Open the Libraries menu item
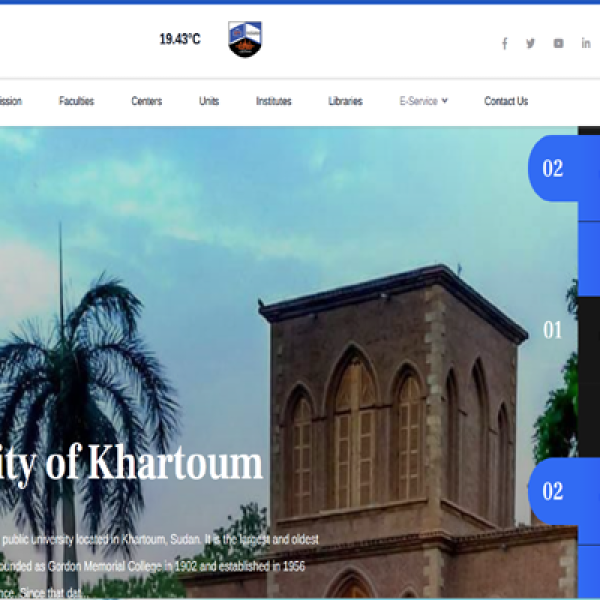600x600 pixels. [x=346, y=101]
